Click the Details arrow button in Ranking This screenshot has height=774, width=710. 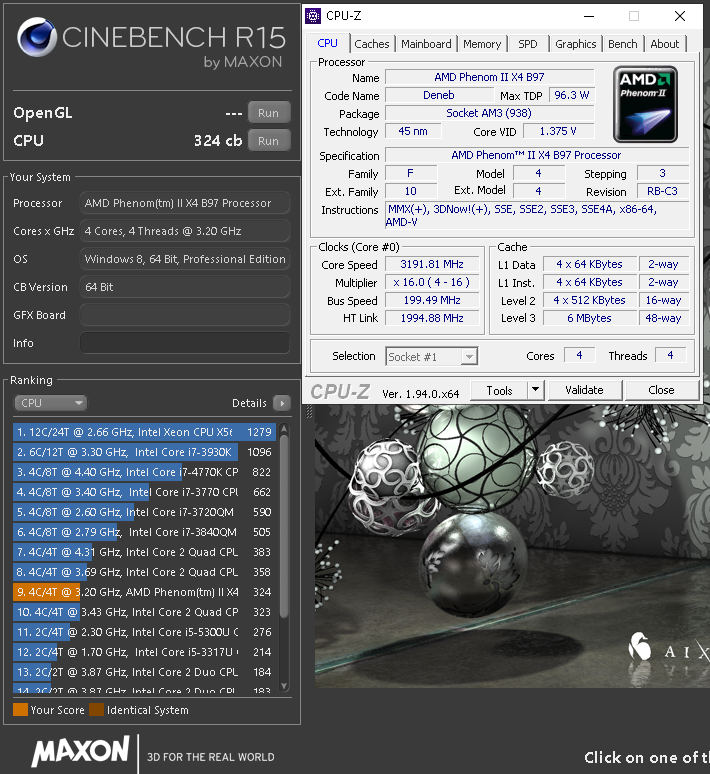coord(282,403)
